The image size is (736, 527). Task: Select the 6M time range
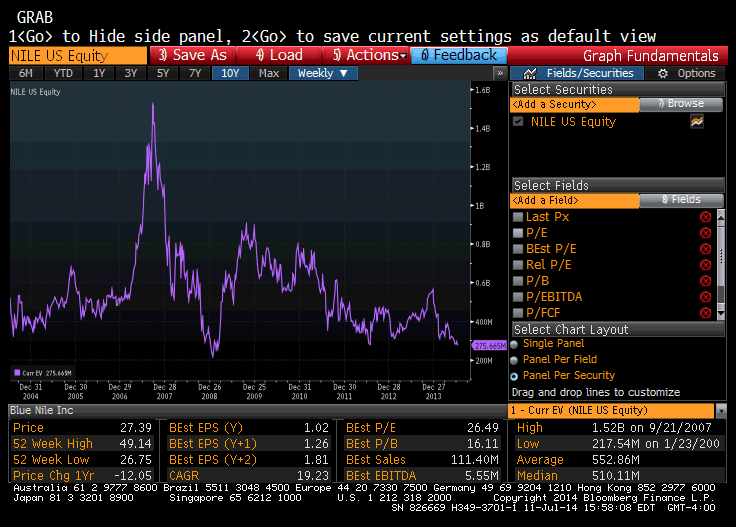tap(26, 73)
